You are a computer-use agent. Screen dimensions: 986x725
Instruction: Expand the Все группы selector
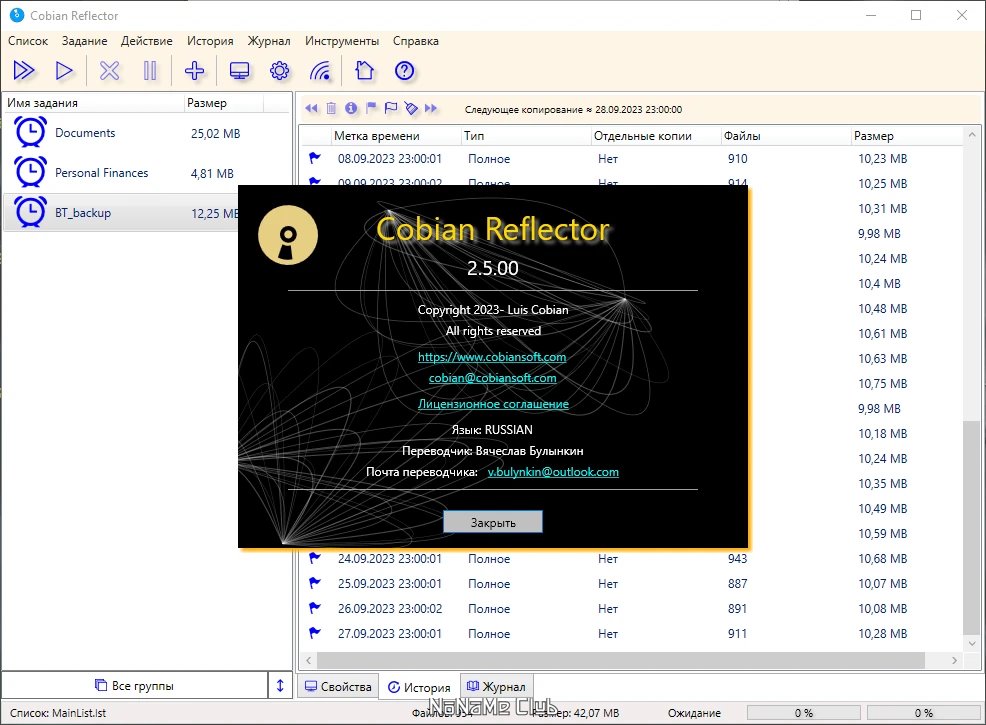[135, 685]
